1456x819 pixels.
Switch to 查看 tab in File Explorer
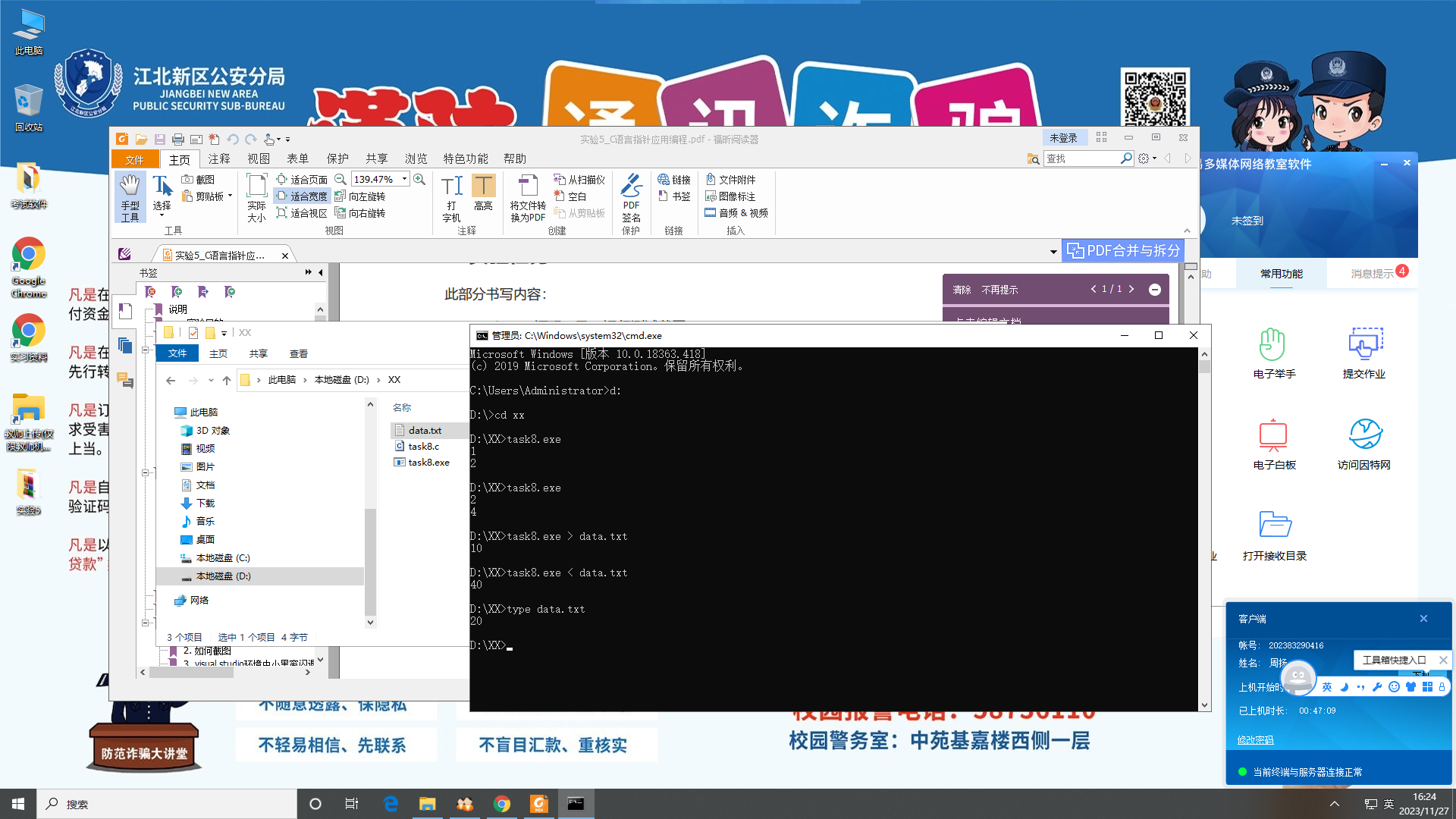pyautogui.click(x=298, y=354)
